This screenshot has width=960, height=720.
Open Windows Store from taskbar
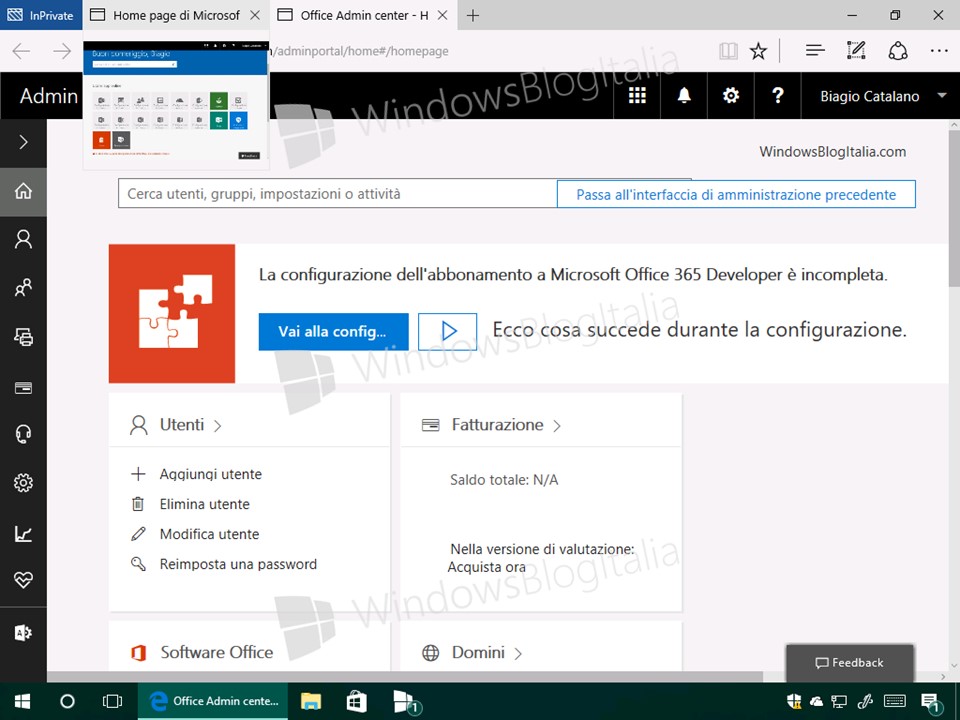pos(356,701)
